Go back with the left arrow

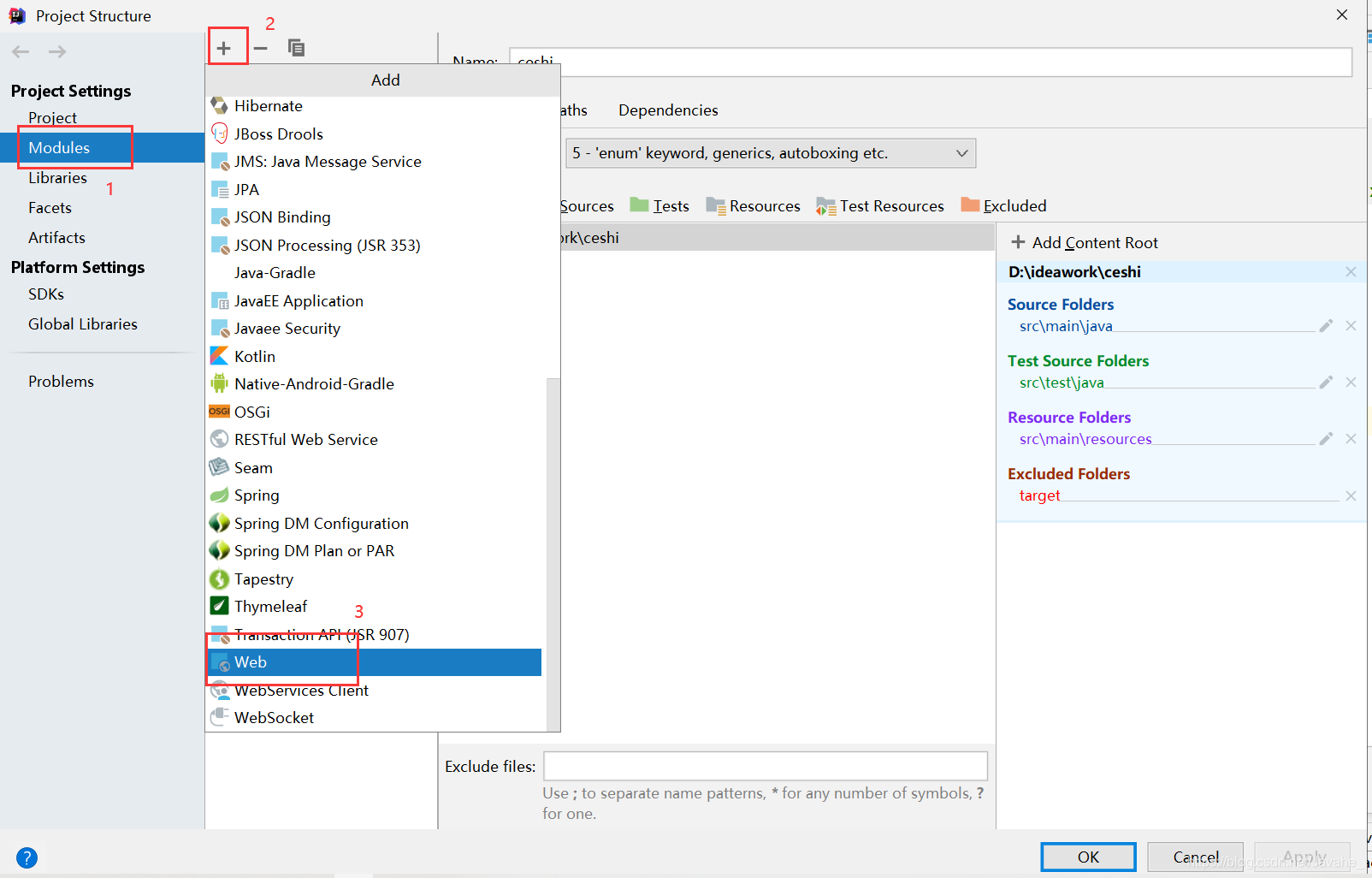pos(21,51)
